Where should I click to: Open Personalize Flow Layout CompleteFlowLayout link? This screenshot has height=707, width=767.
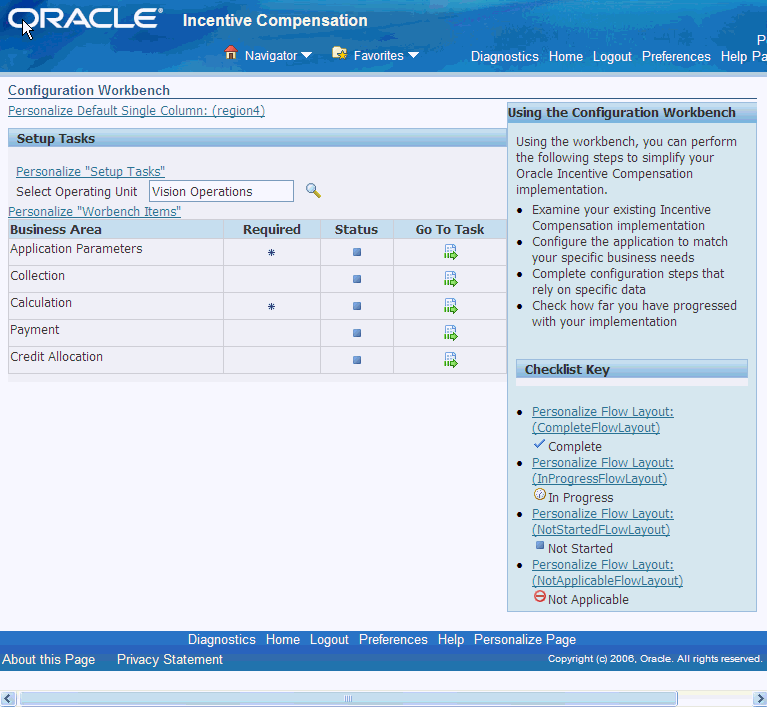(x=603, y=420)
